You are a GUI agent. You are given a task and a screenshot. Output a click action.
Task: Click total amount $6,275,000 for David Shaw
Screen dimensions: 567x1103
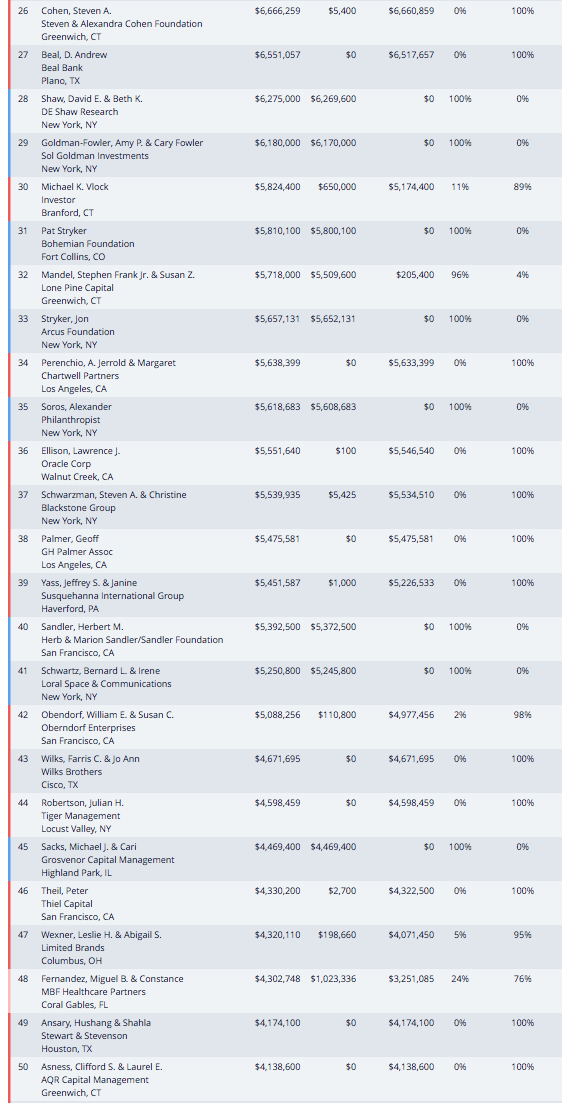277,98
